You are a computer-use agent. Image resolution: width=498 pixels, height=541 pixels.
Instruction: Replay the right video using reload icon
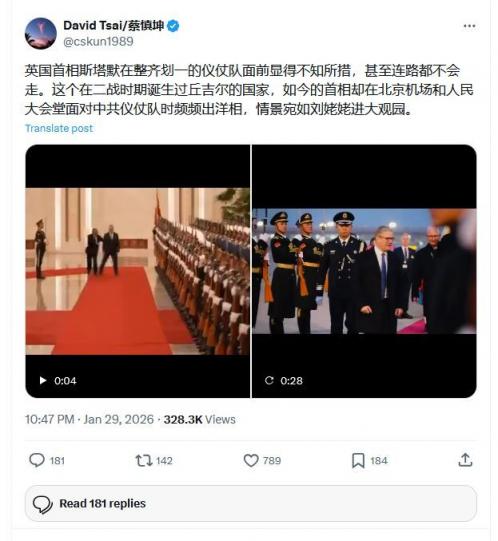[269, 381]
